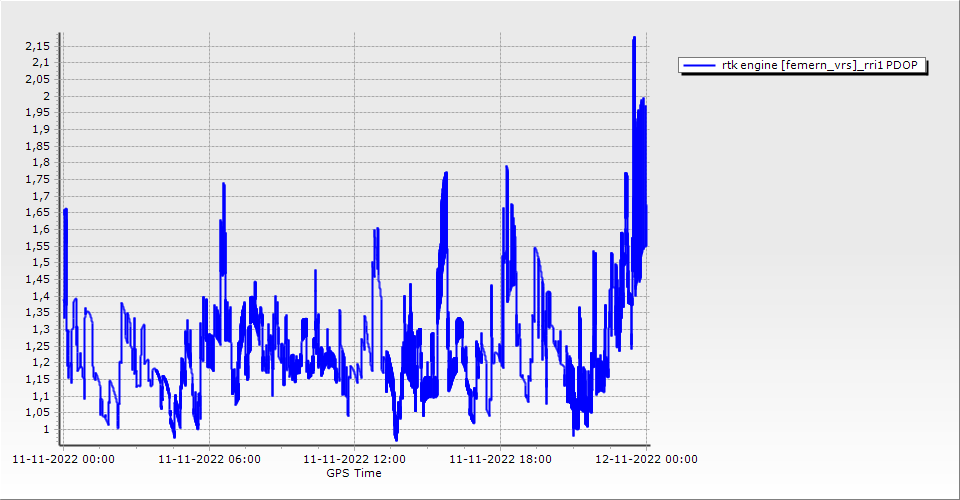Click the 1,75 label on the Y axis
This screenshot has width=960, height=500.
point(37,179)
